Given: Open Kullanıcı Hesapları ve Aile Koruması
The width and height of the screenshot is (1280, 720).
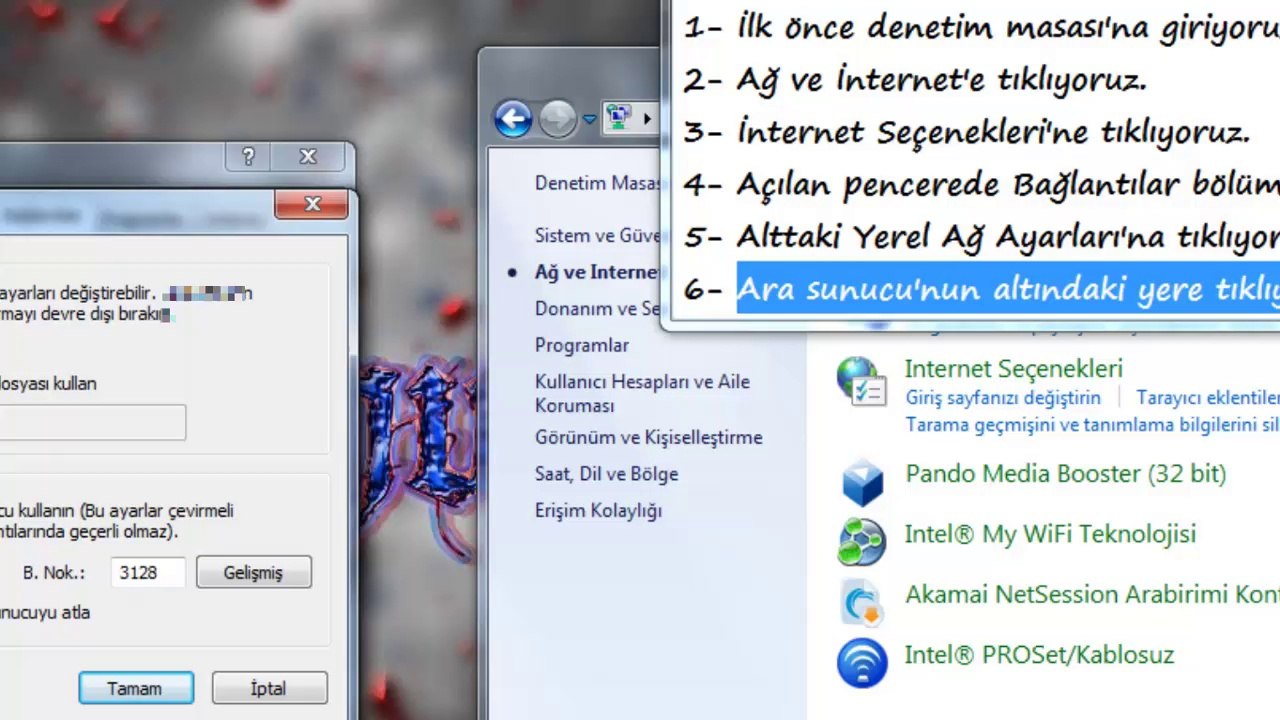Looking at the screenshot, I should pyautogui.click(x=642, y=393).
